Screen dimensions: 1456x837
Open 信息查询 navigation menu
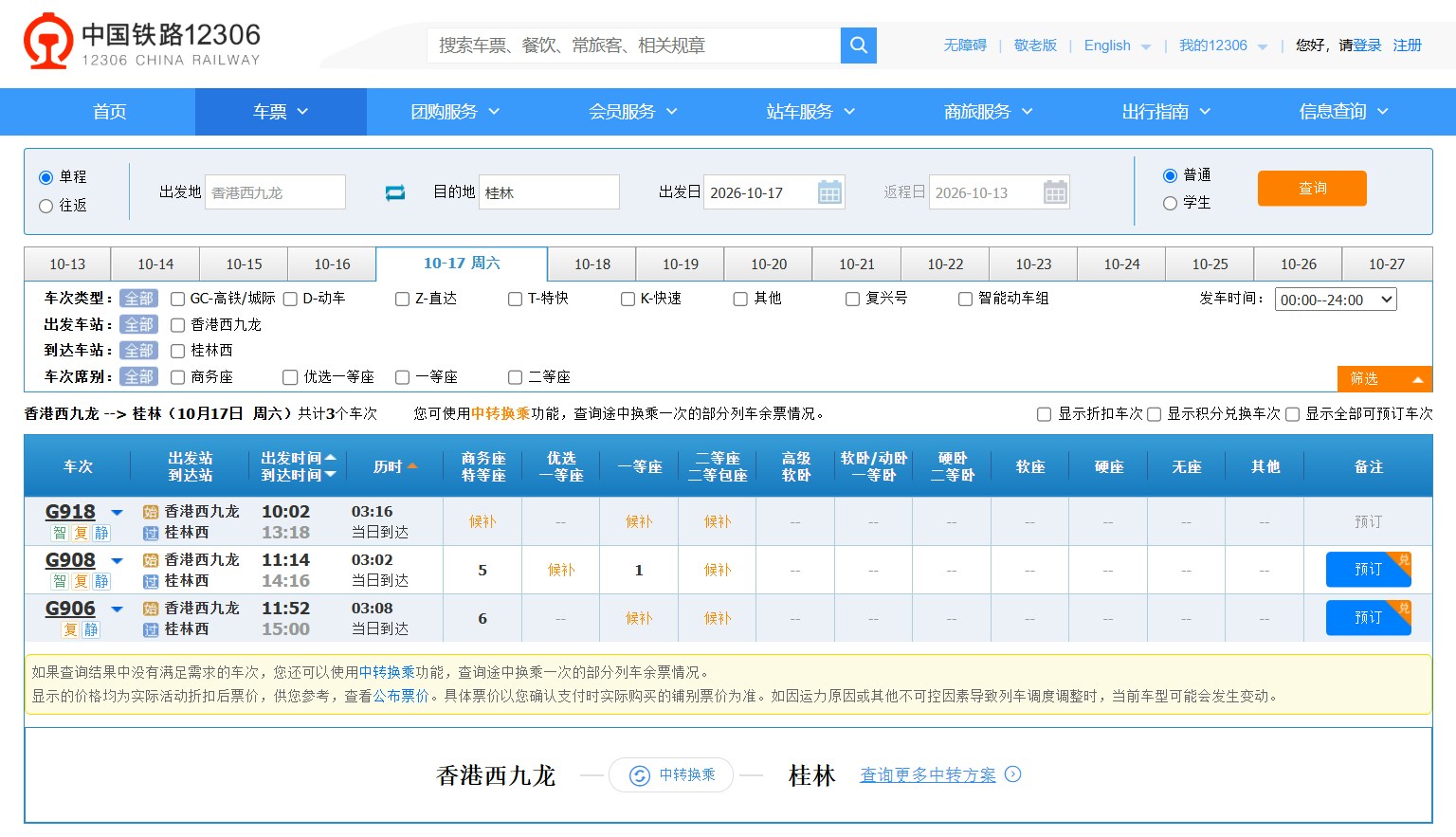(x=1343, y=112)
